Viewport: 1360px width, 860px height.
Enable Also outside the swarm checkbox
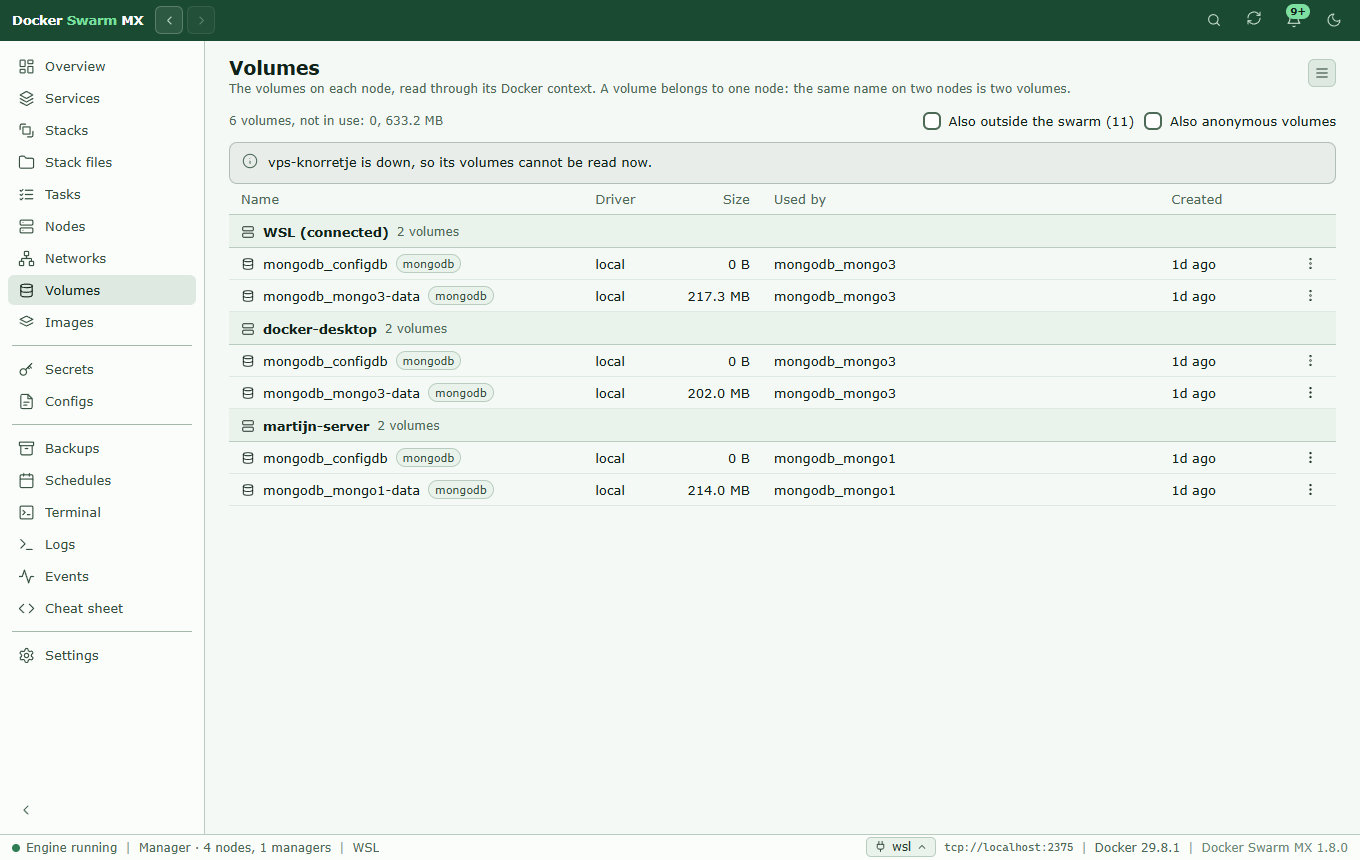[932, 121]
